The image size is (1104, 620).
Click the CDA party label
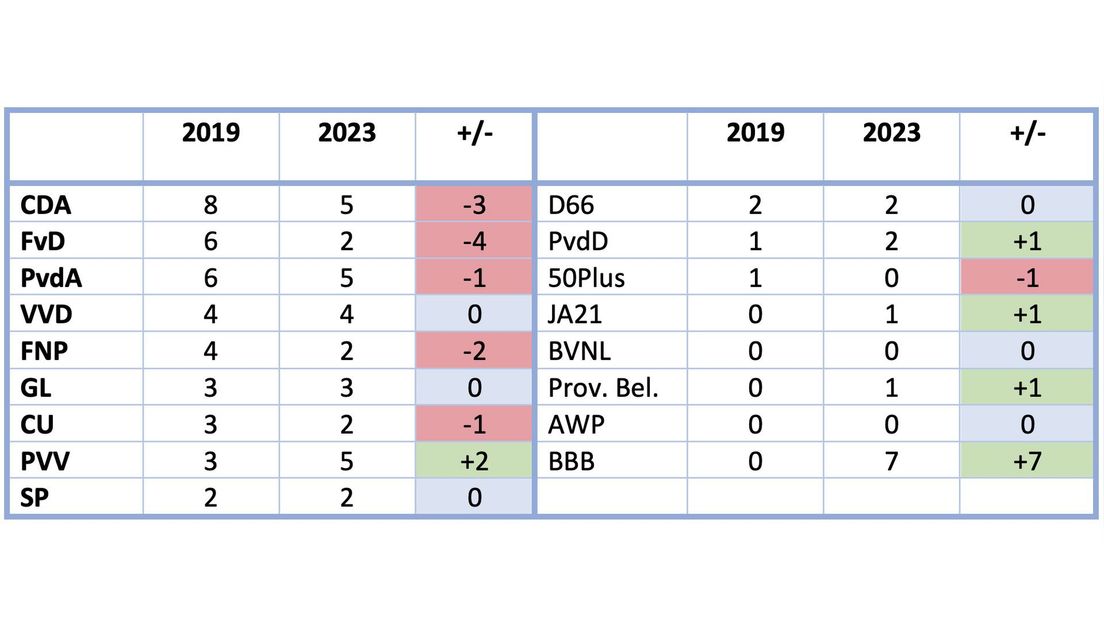click(47, 206)
